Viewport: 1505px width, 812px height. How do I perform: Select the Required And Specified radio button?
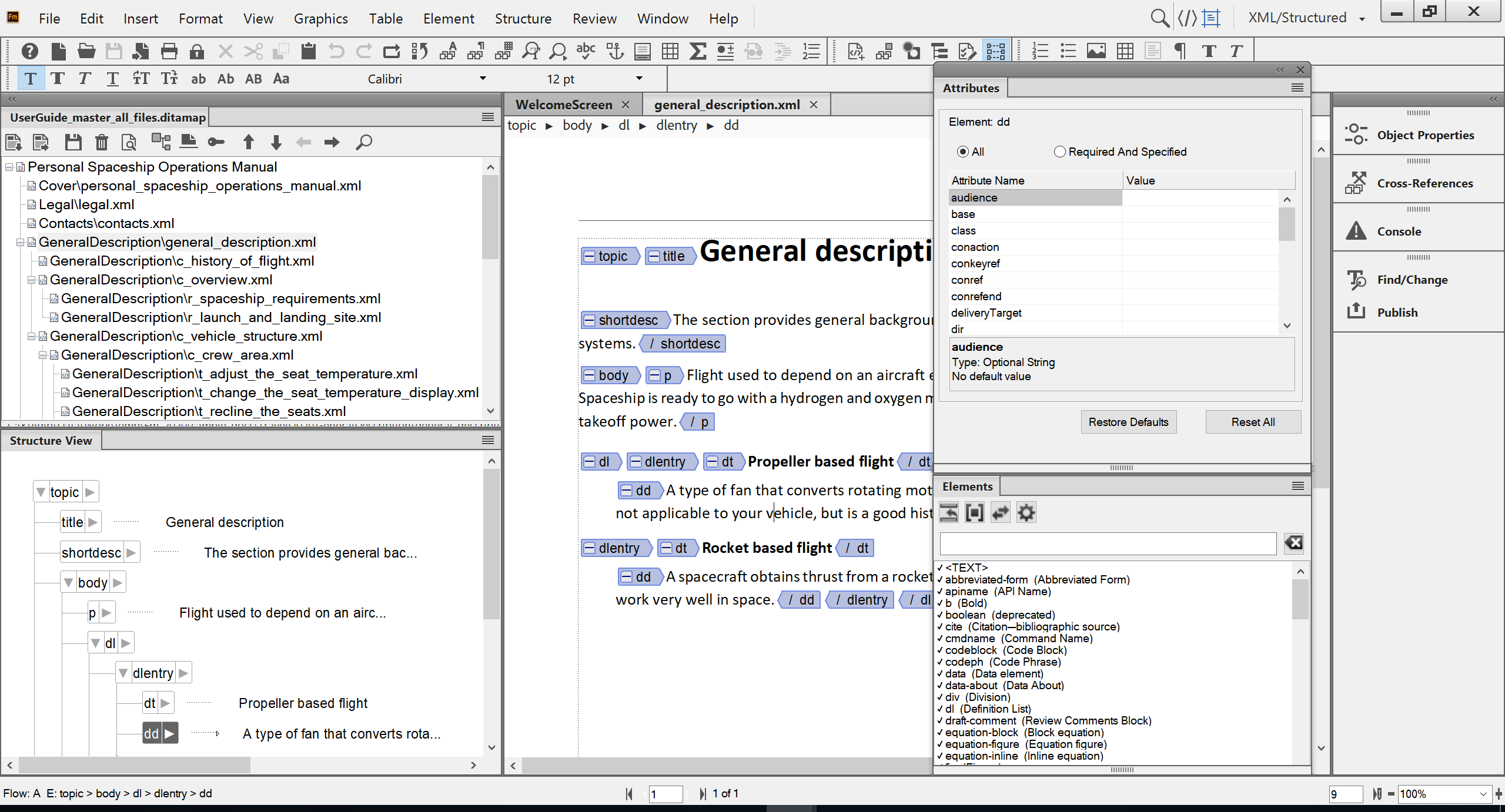tap(1060, 152)
